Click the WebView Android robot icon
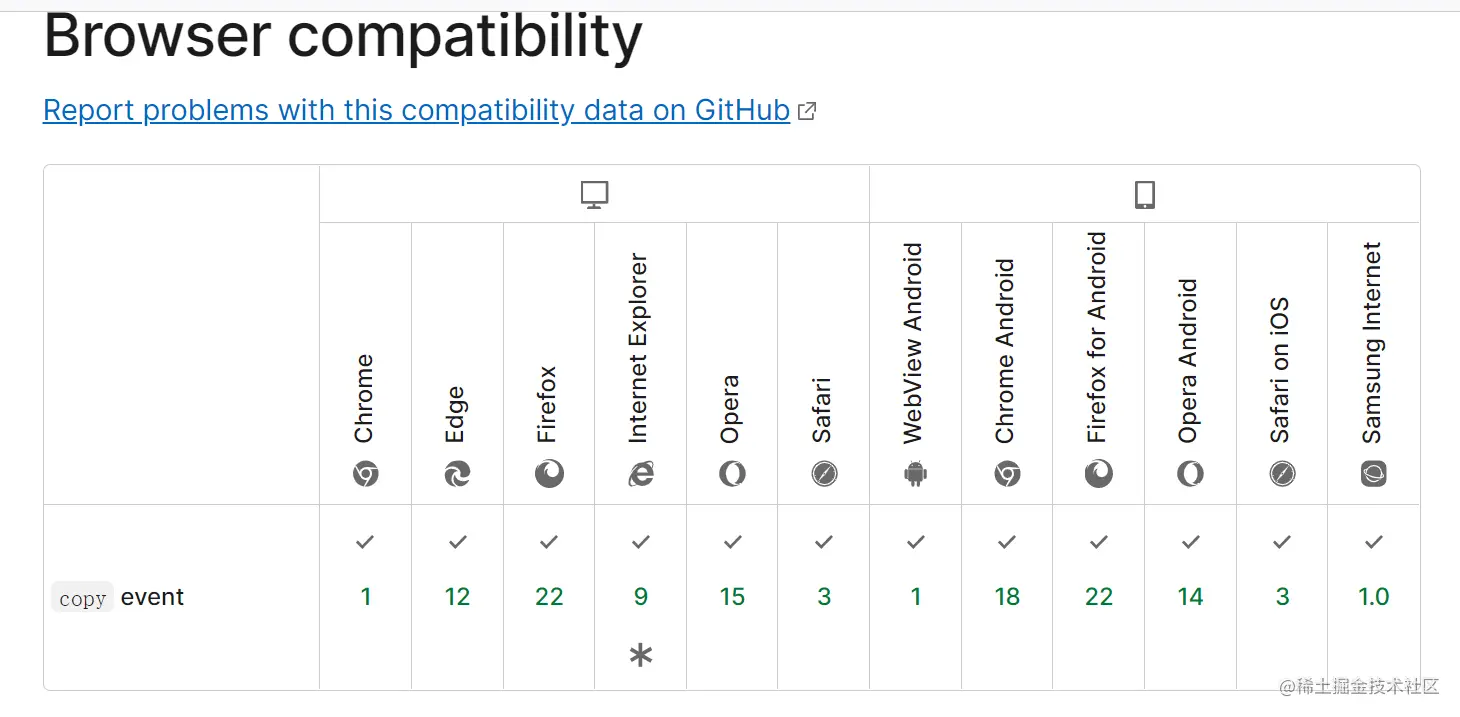 (x=916, y=474)
